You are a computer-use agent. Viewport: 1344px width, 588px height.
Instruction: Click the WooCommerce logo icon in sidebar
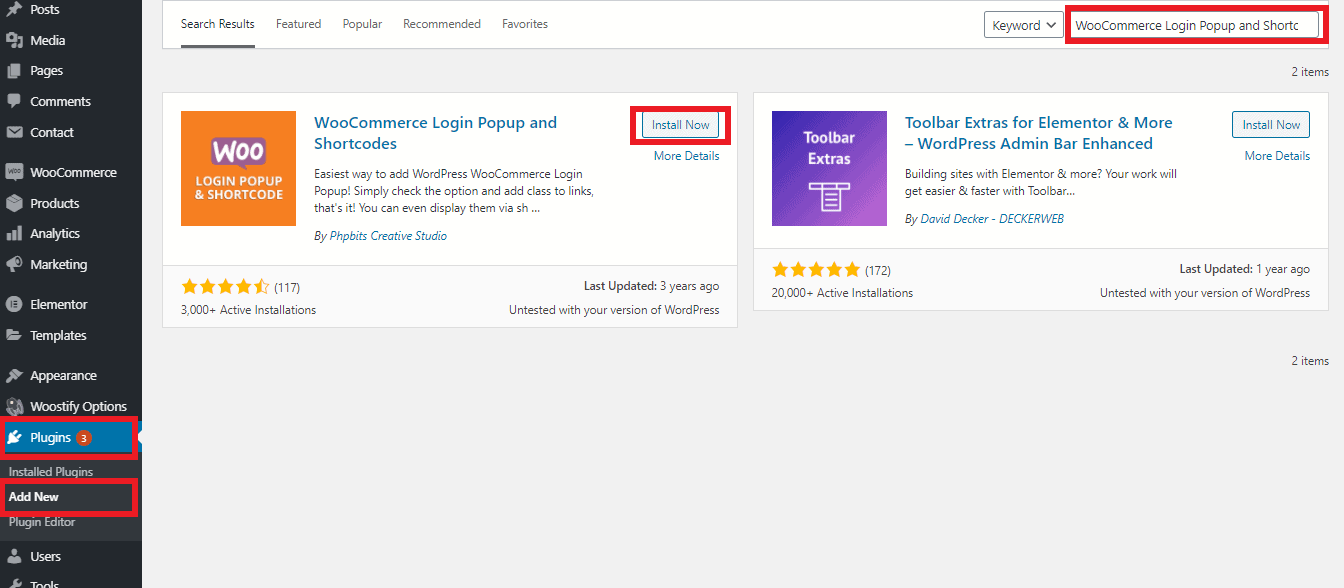pos(15,172)
